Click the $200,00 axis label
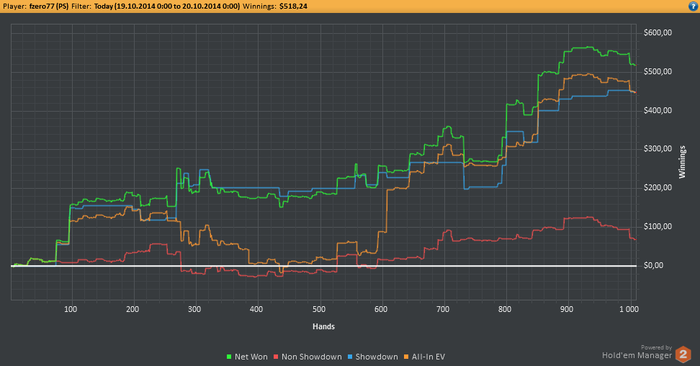The image size is (700, 366). [658, 187]
